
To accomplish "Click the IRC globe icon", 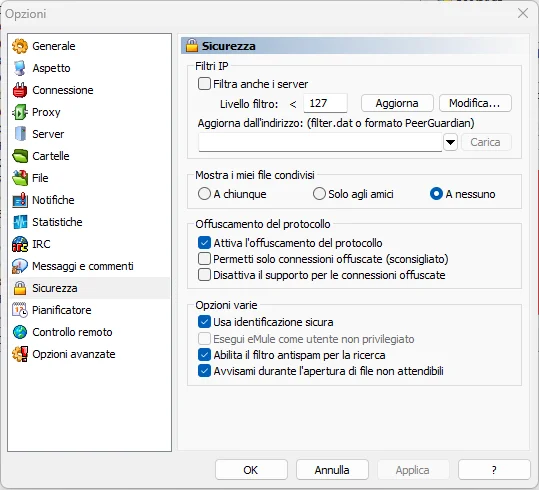I will click(x=20, y=244).
